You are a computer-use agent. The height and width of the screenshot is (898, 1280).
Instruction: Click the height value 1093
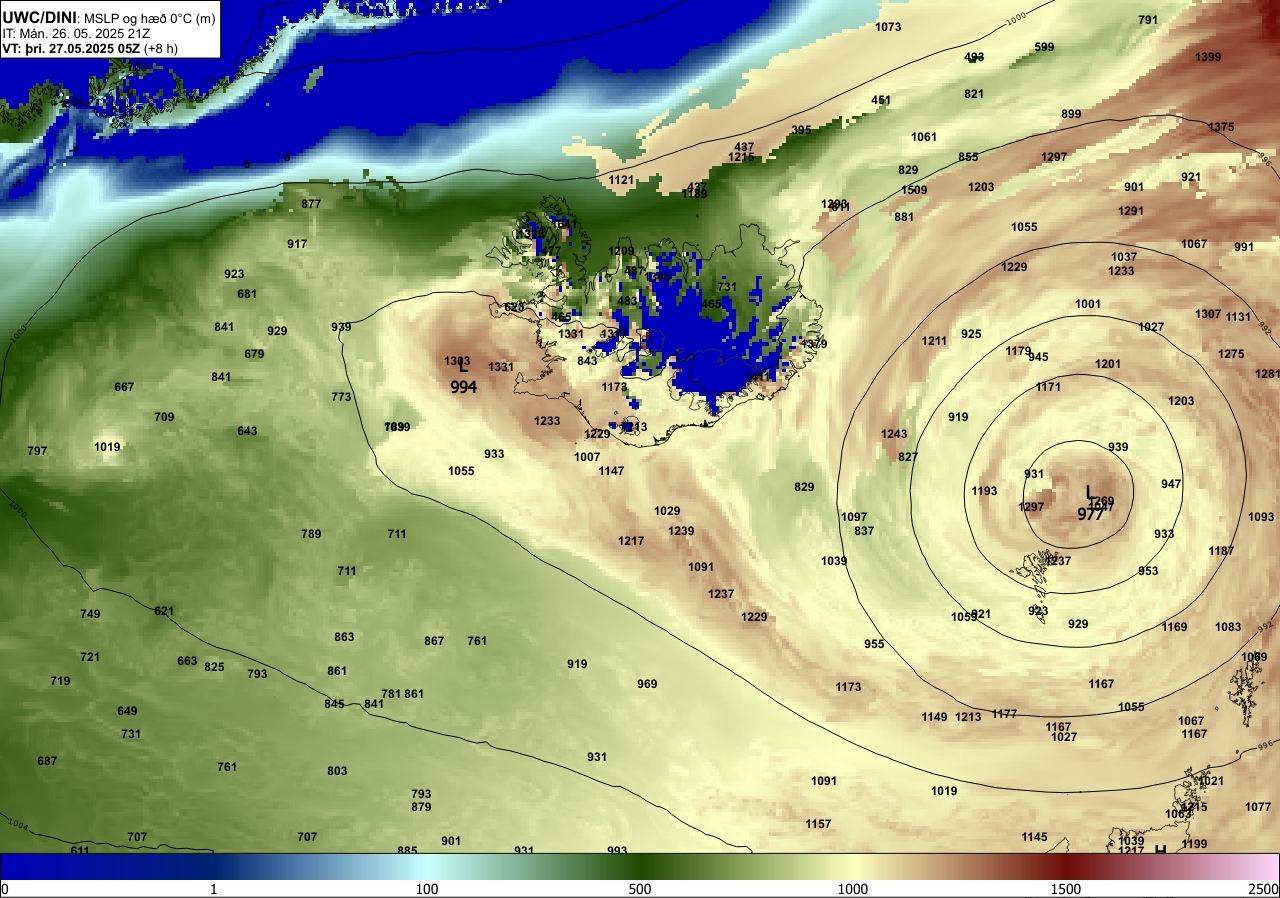click(1261, 517)
